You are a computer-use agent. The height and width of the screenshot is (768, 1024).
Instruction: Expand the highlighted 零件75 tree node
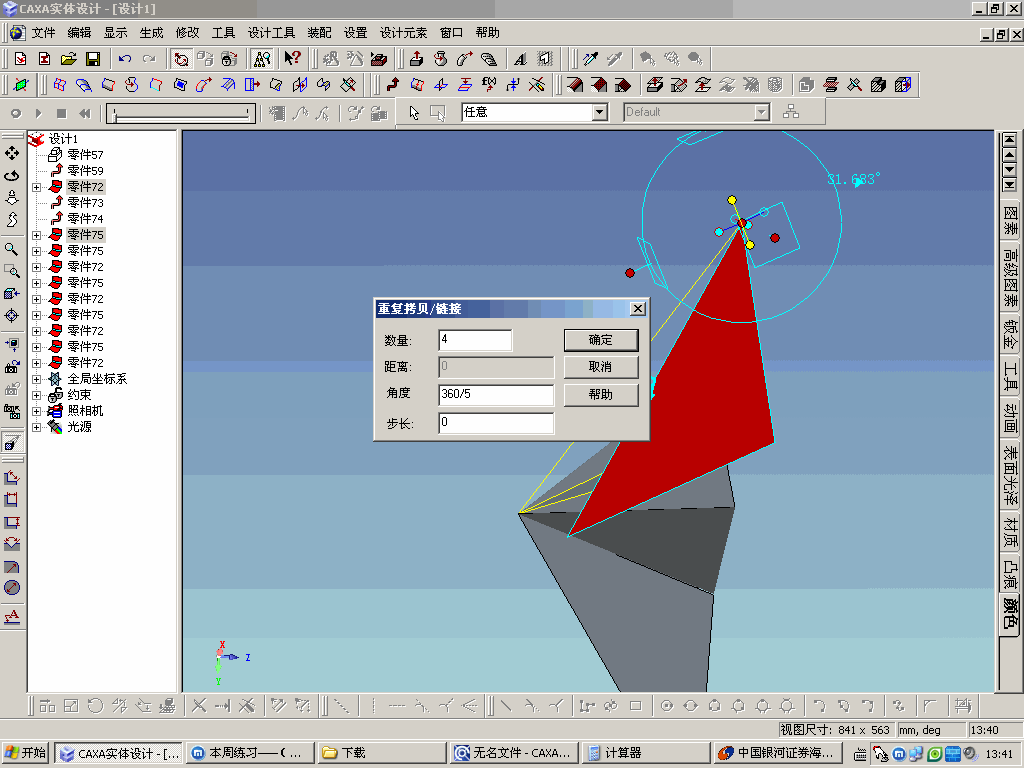(37, 235)
